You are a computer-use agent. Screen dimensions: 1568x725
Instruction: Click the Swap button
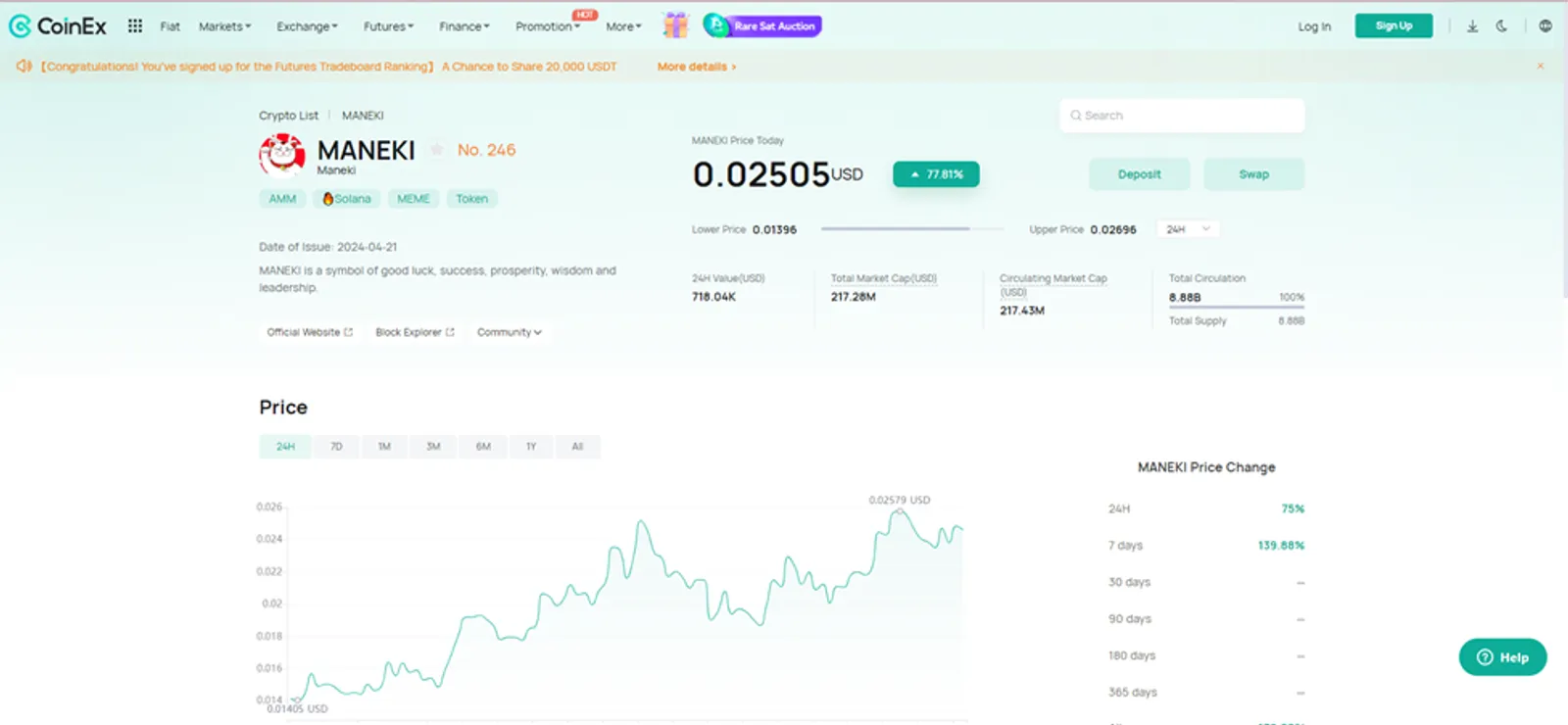pos(1254,174)
